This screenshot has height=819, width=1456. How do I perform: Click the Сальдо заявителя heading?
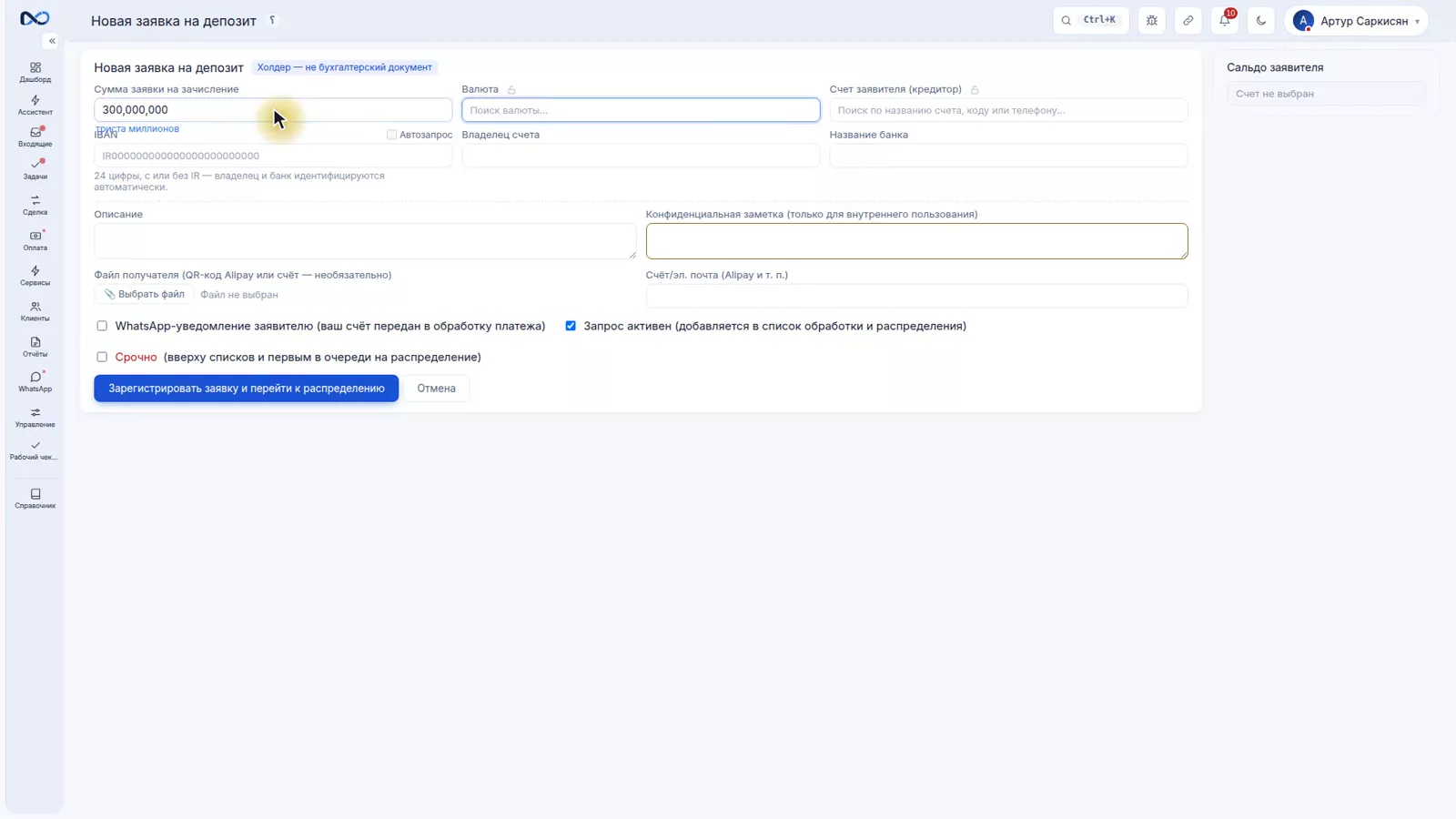coord(1275,67)
